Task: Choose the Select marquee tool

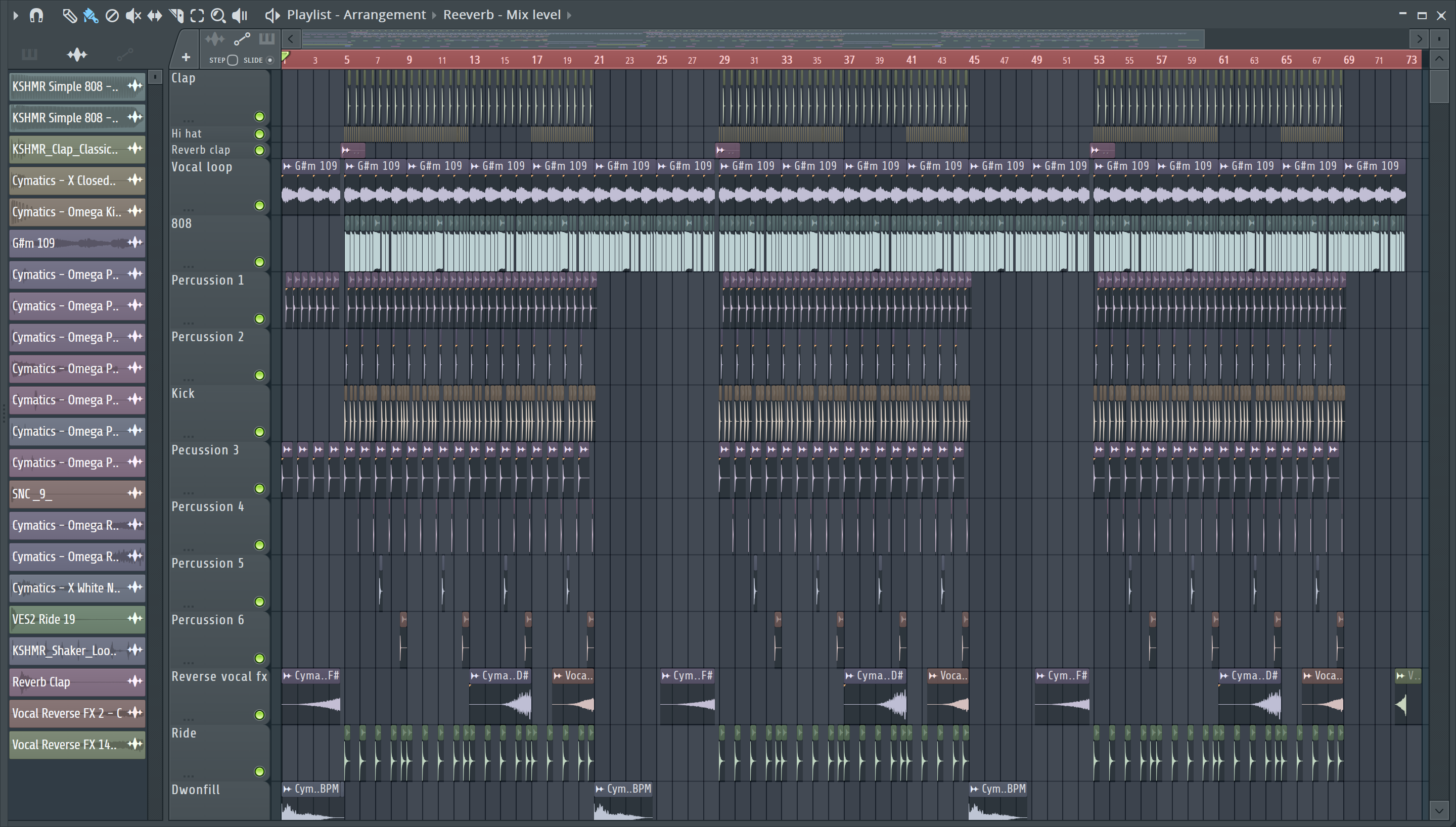Action: click(197, 15)
